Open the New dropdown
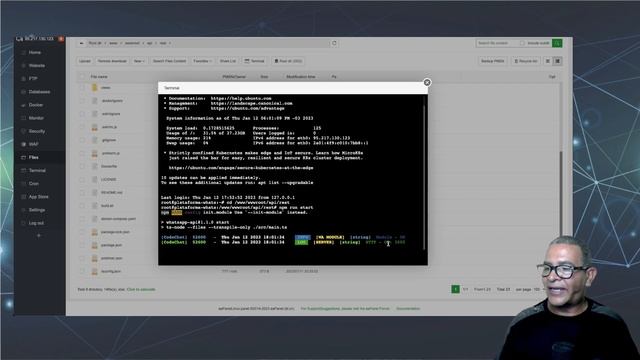Viewport: 640px width, 360px height. [139, 61]
